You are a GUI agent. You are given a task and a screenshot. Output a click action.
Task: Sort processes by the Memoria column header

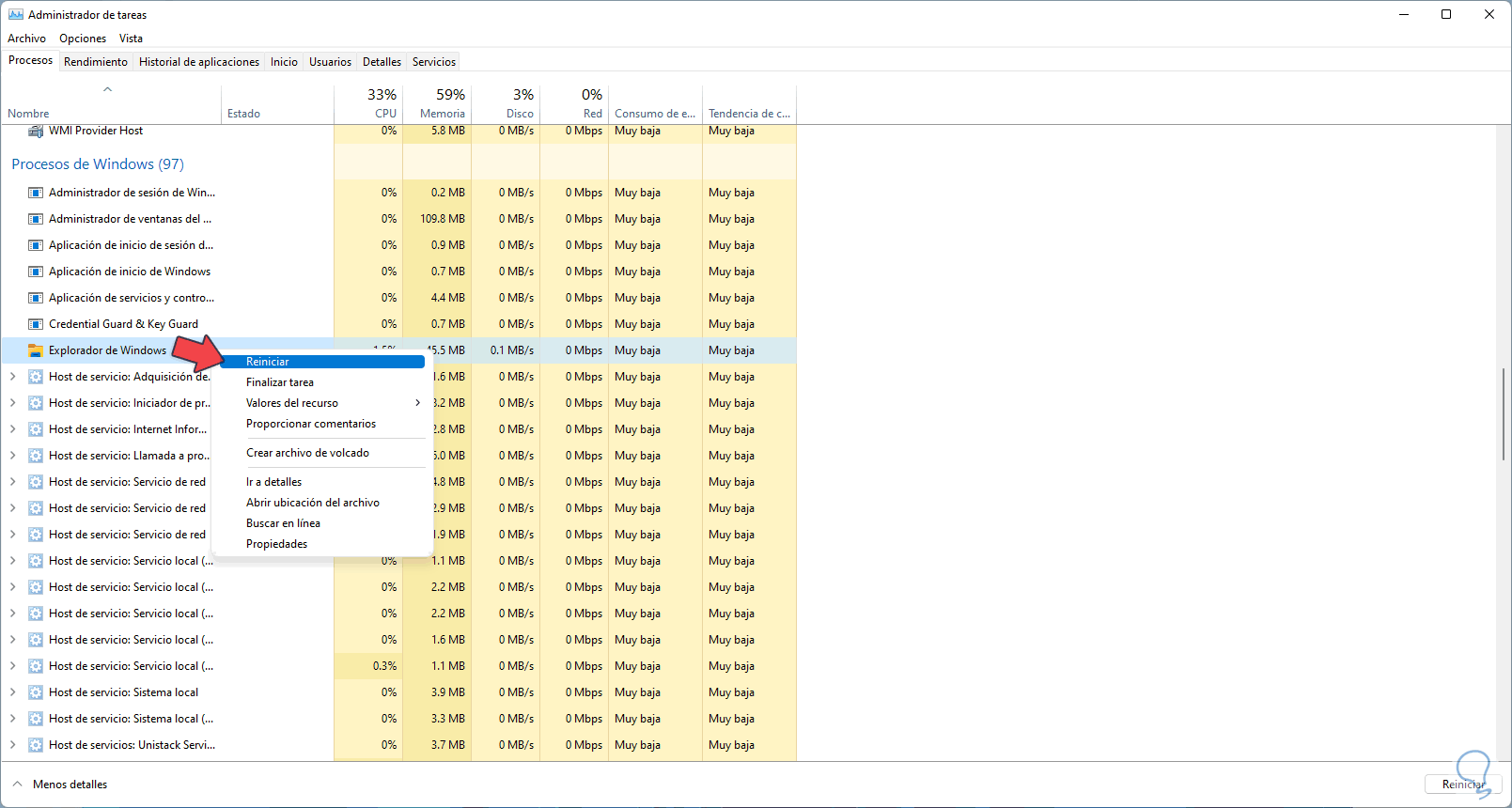click(437, 104)
